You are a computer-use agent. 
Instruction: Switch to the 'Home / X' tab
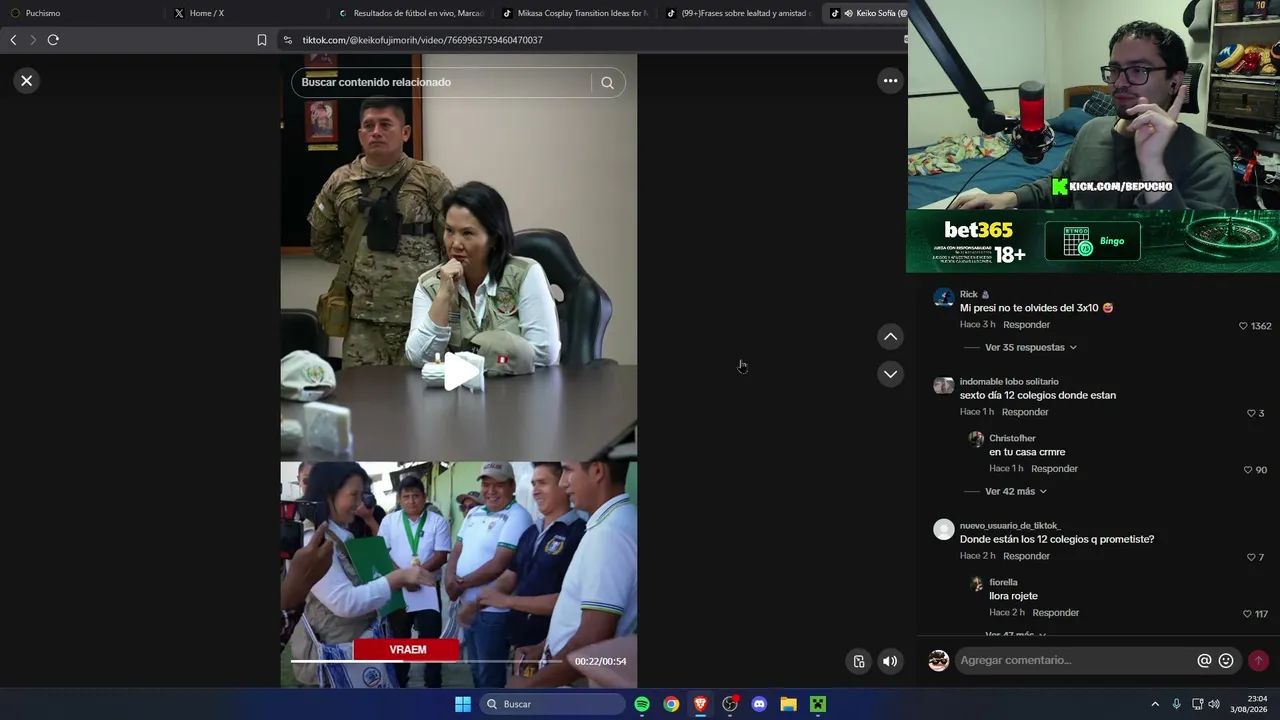pos(245,13)
